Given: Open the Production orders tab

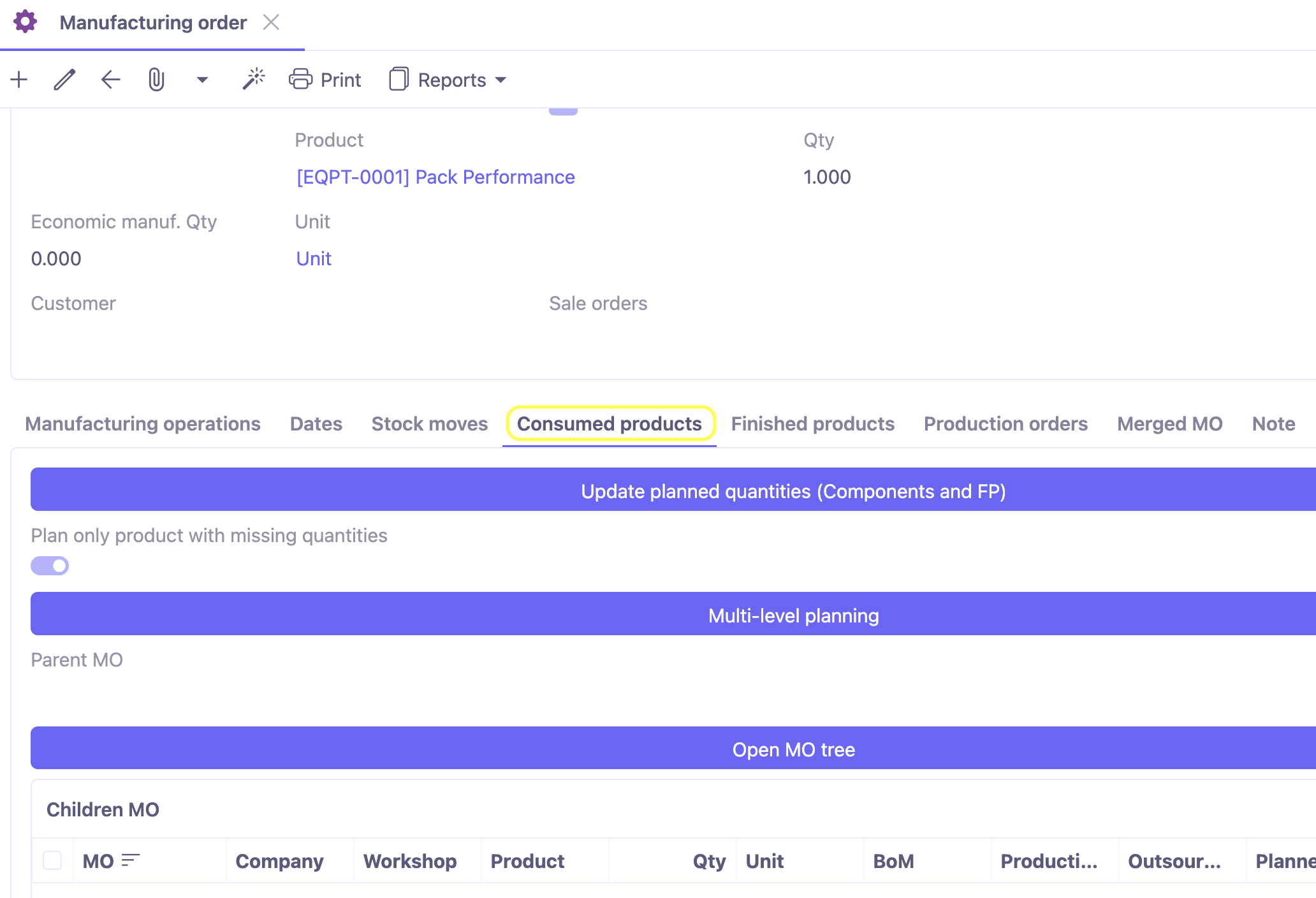Looking at the screenshot, I should pos(1006,423).
